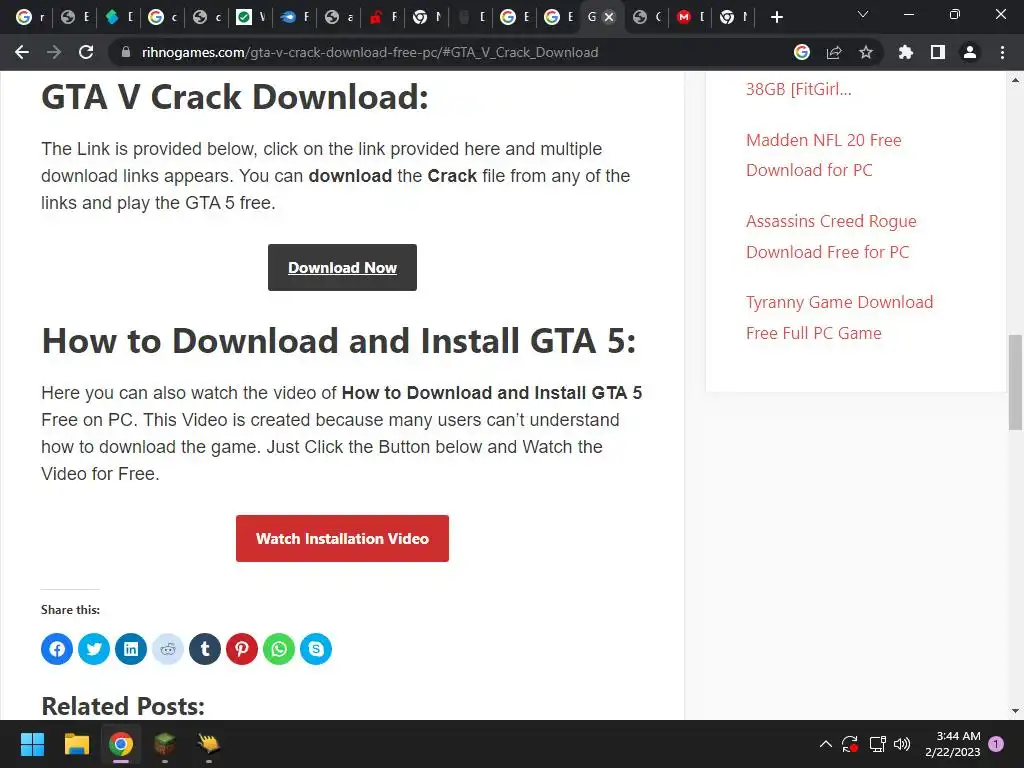Open the notification badge
The image size is (1024, 768).
(x=996, y=743)
